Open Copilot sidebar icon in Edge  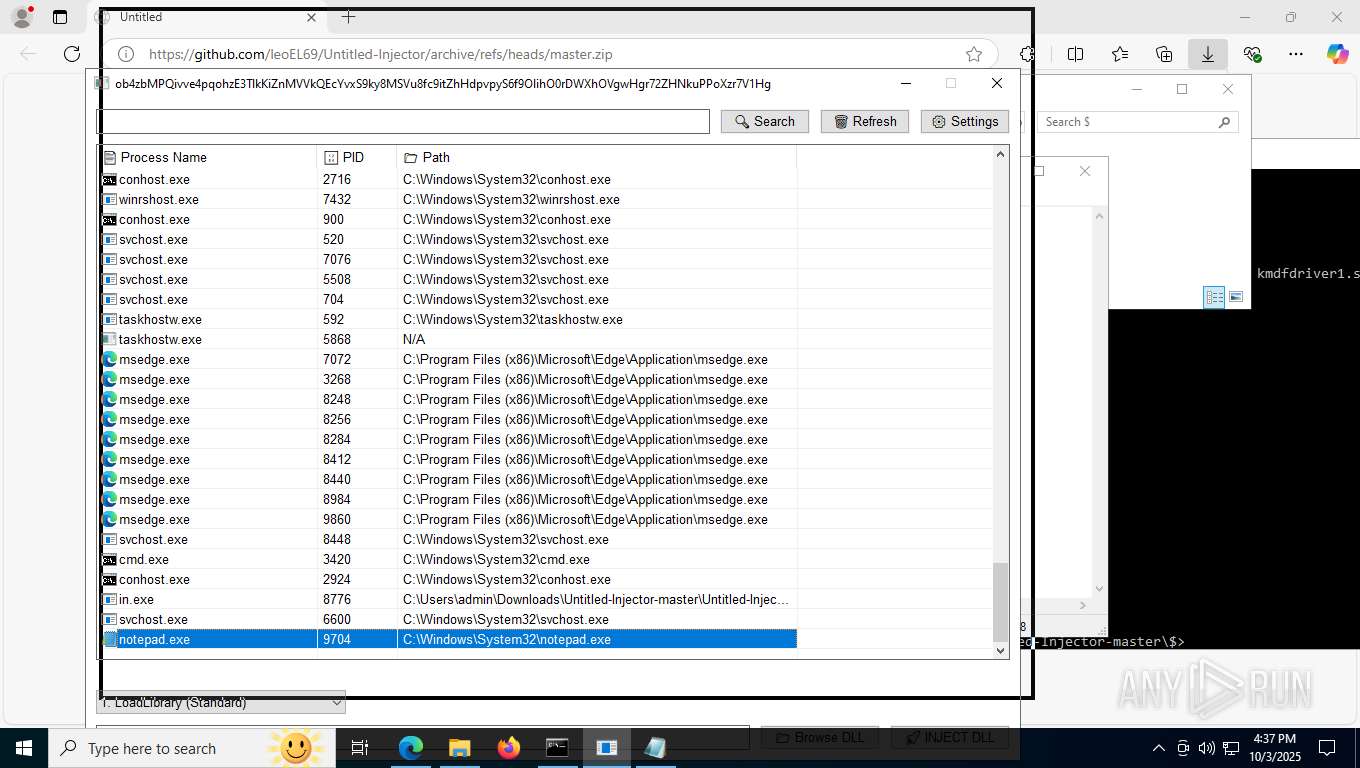coord(1337,54)
